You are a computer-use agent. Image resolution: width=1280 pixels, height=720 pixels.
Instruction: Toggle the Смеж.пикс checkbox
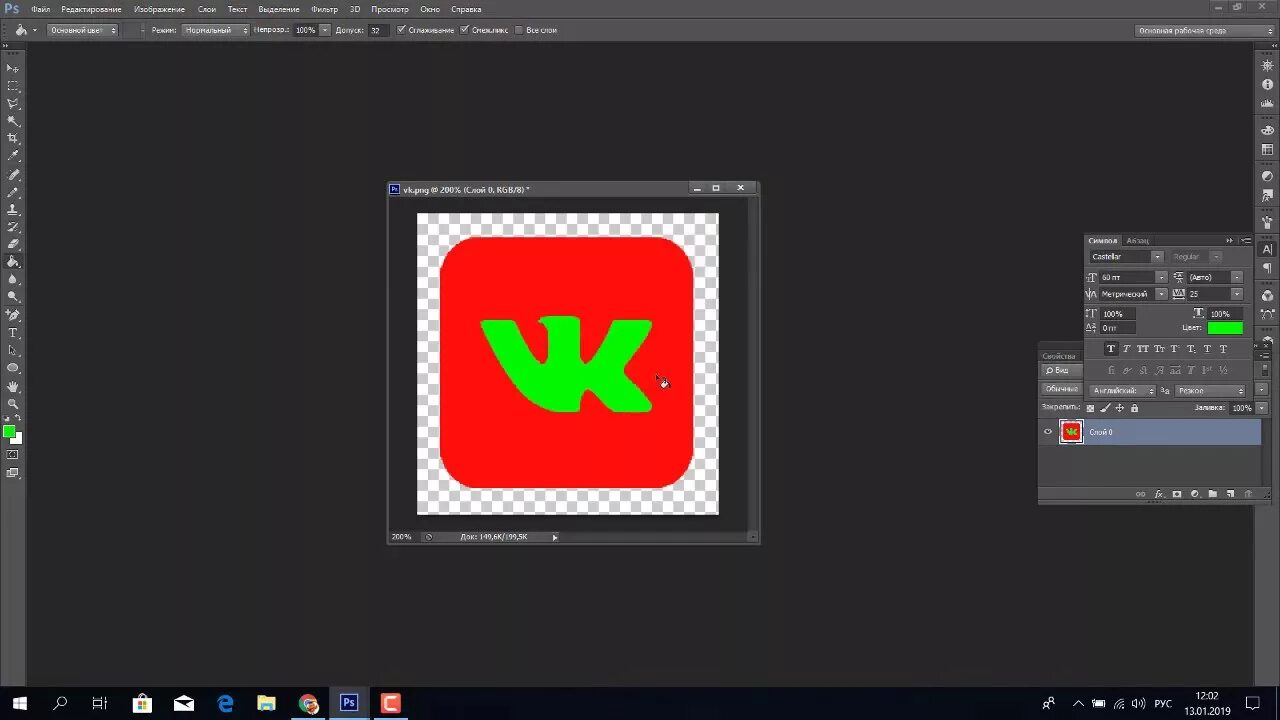pyautogui.click(x=465, y=30)
